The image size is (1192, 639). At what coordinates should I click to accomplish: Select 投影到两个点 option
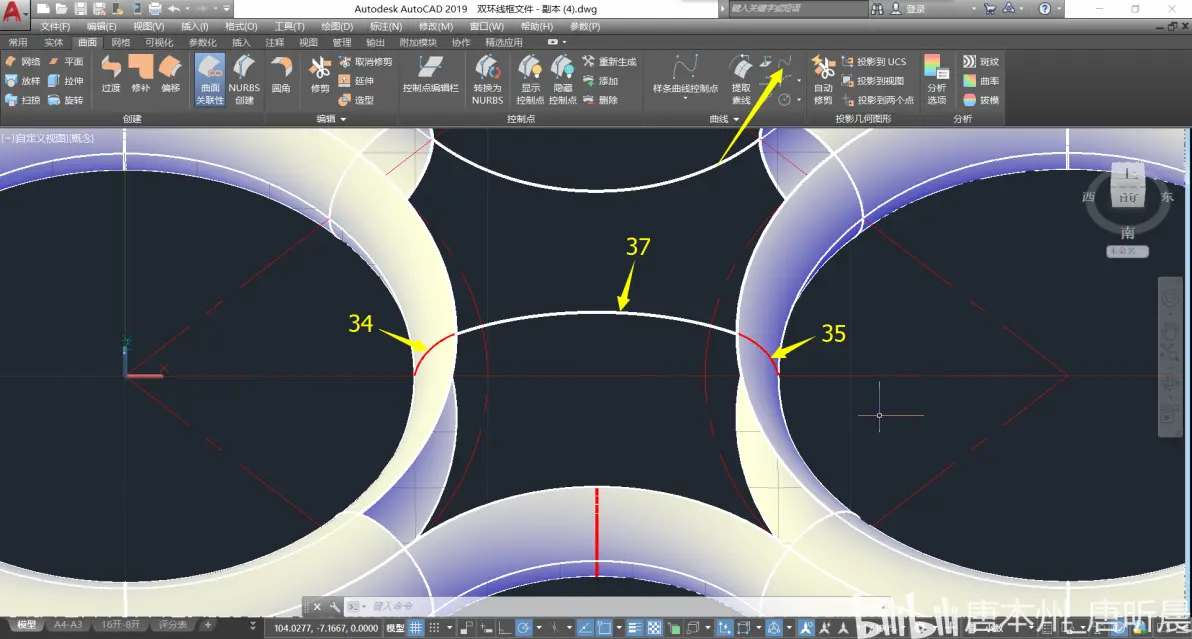[877, 100]
